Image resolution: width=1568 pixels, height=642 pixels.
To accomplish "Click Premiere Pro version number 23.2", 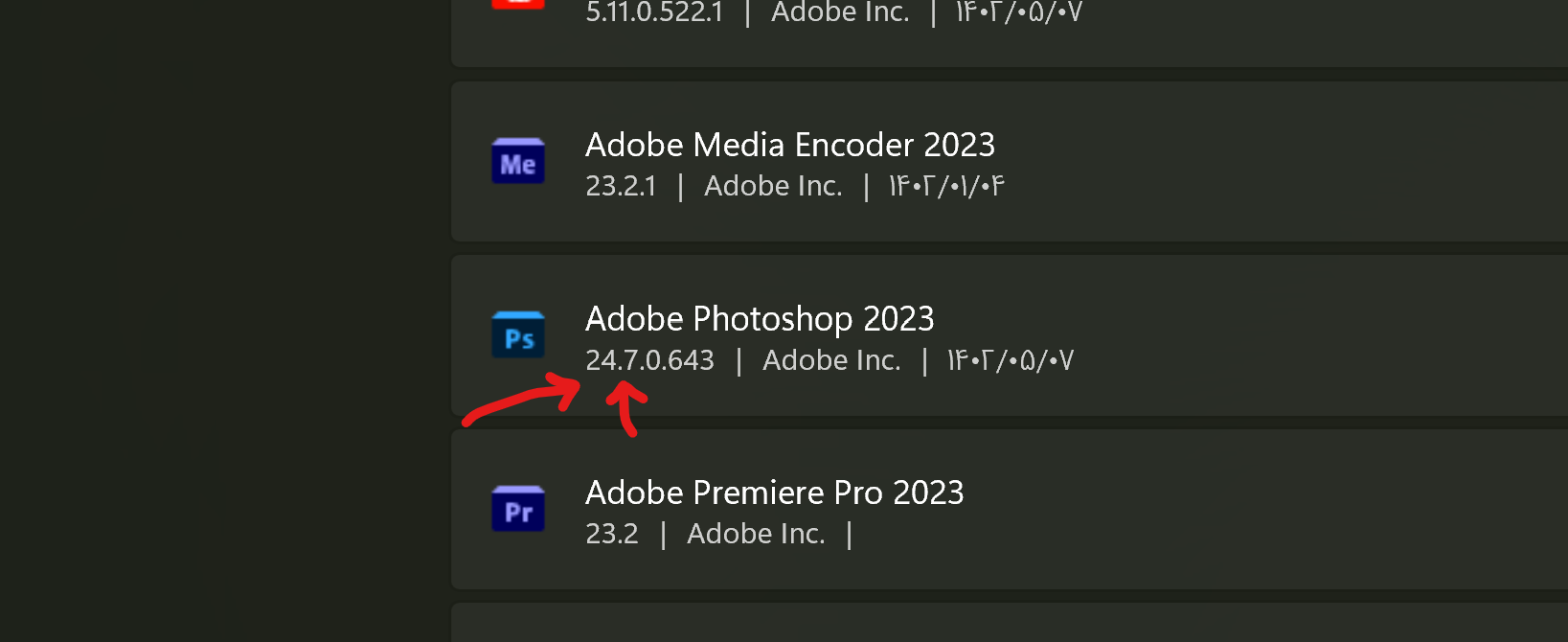I will click(611, 534).
